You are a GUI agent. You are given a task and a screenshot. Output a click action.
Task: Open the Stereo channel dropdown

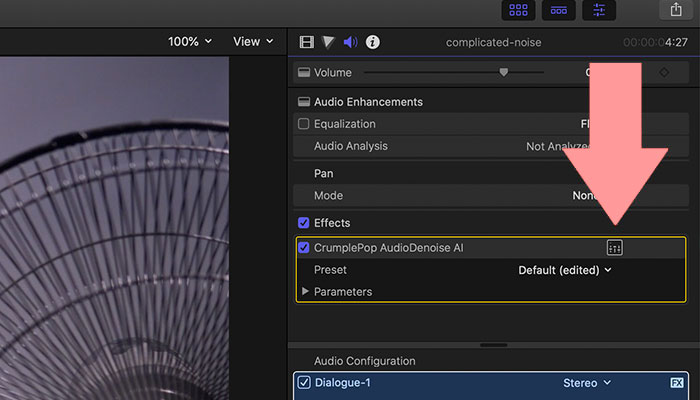click(587, 383)
